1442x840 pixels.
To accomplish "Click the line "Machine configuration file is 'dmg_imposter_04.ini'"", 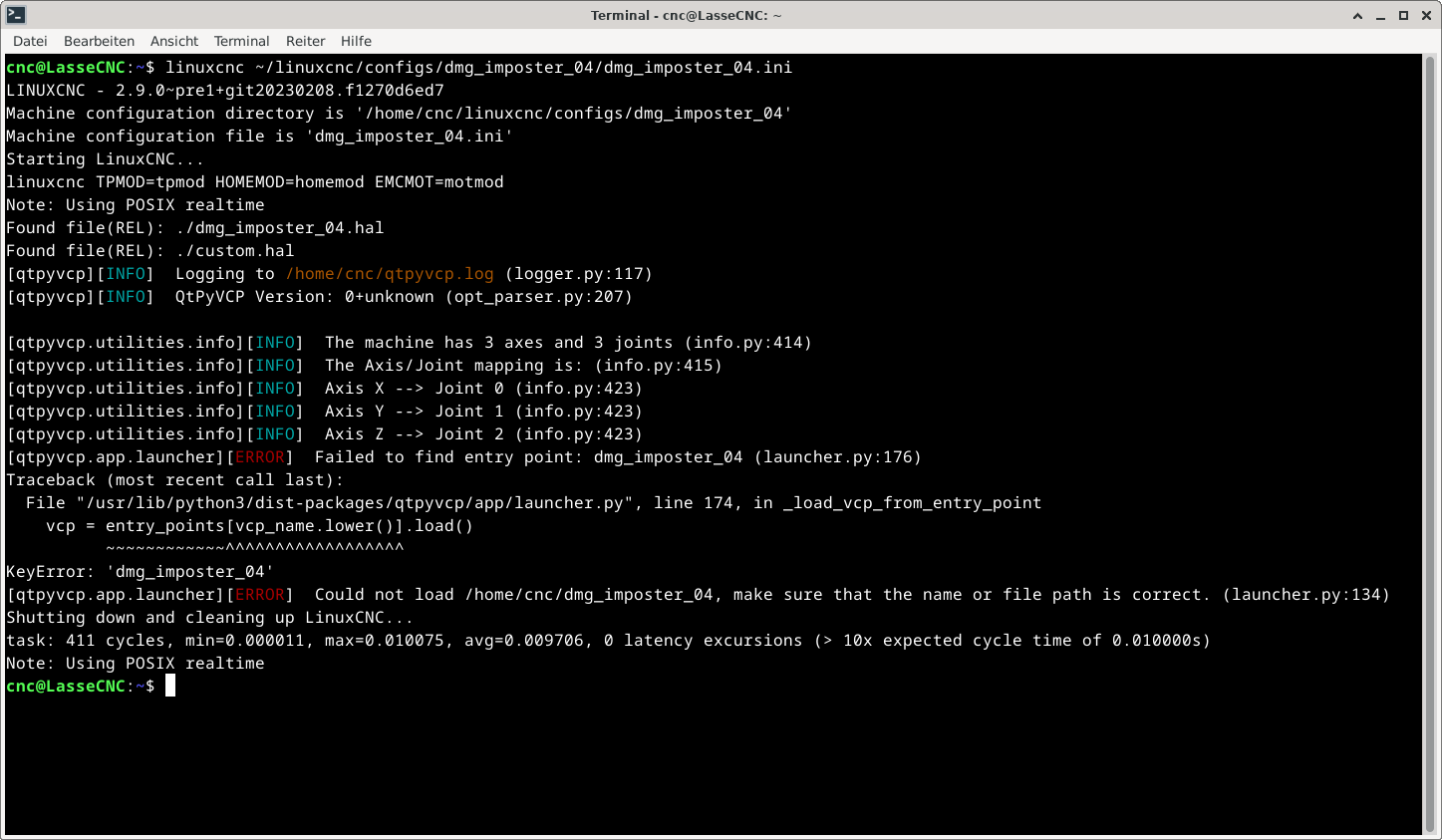I will pos(260,137).
